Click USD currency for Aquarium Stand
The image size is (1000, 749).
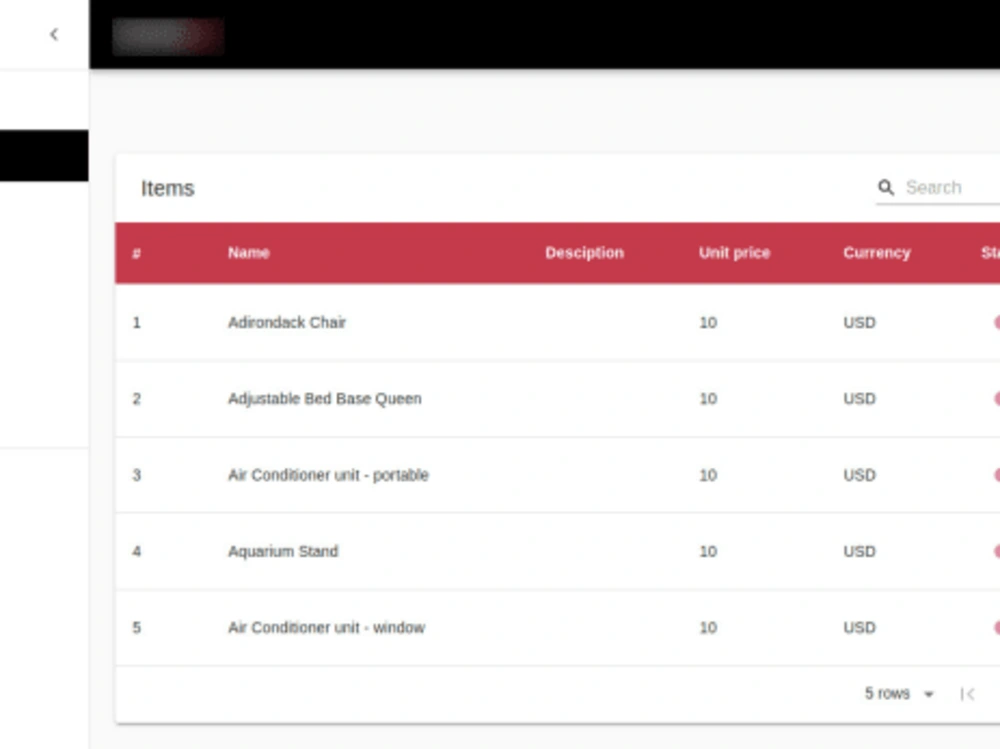pos(859,551)
